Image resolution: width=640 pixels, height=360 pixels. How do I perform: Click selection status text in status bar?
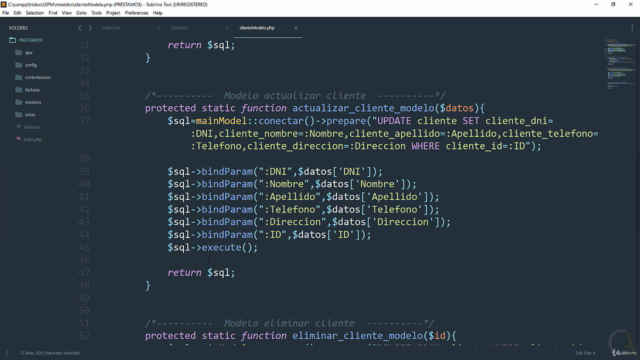(49, 353)
